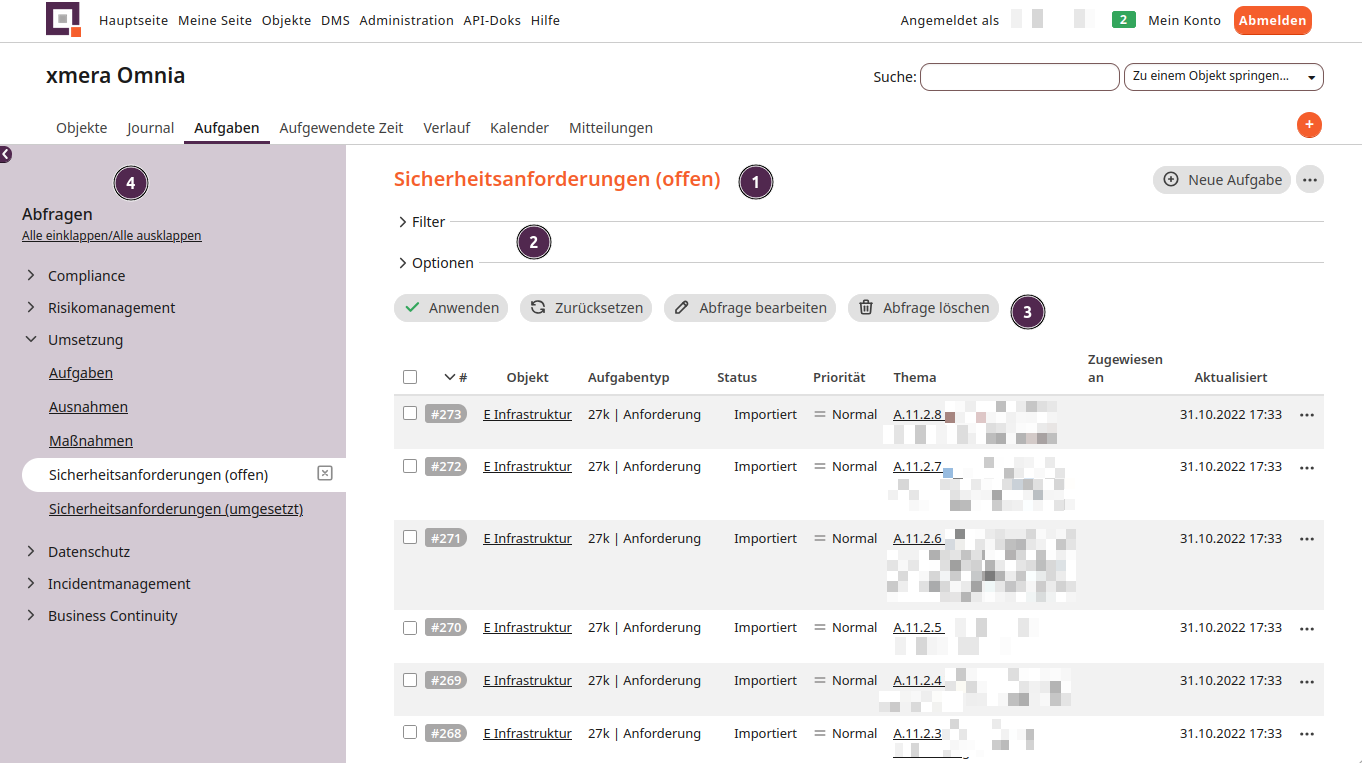
Task: Open actions menu for row #271
Action: pyautogui.click(x=1307, y=539)
